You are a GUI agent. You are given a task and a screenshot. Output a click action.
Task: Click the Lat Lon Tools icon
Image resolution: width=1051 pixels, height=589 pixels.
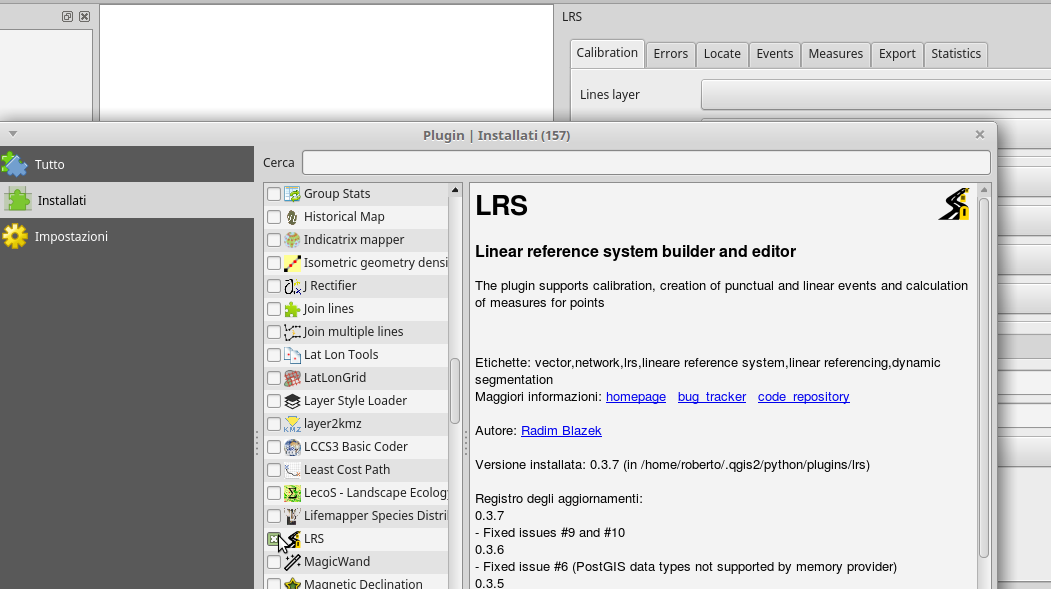pos(292,354)
